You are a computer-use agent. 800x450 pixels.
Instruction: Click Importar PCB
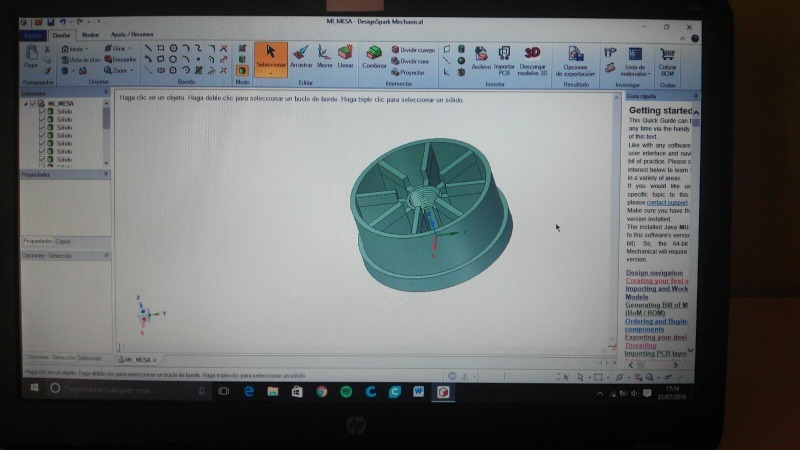pos(504,60)
